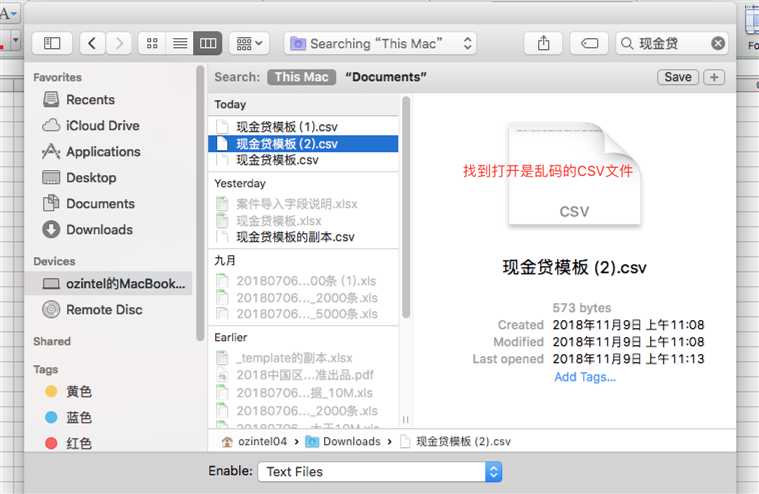Open the Enable Text Files dropdown
The image size is (759, 494).
tap(380, 472)
